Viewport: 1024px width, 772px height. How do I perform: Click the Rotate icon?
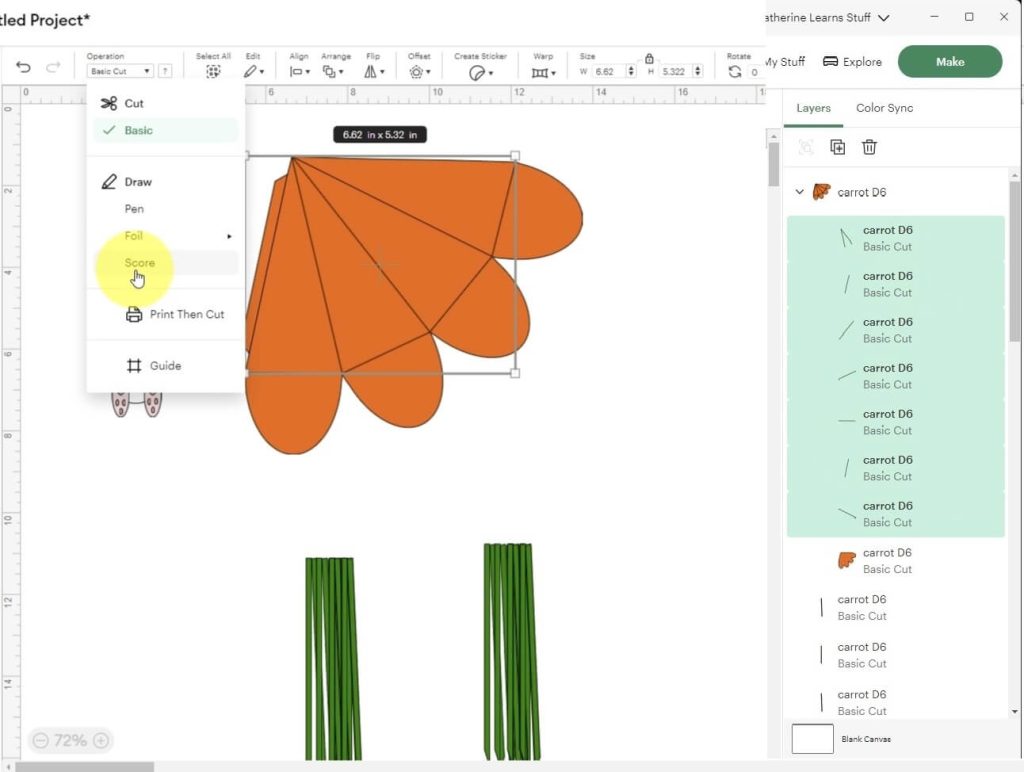[x=735, y=72]
